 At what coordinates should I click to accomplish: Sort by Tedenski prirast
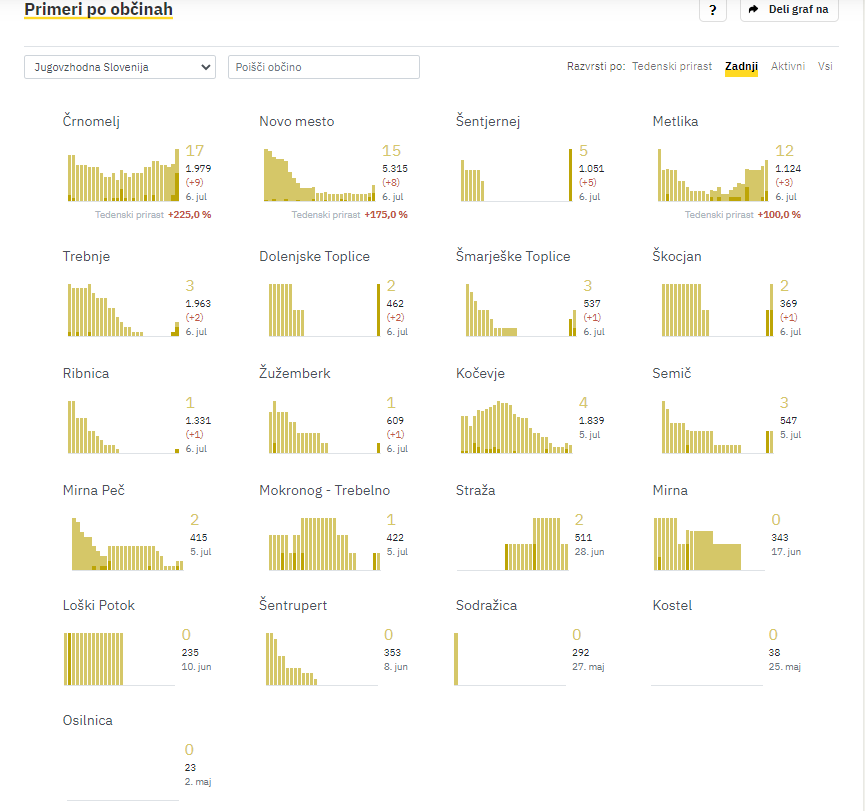[x=671, y=66]
